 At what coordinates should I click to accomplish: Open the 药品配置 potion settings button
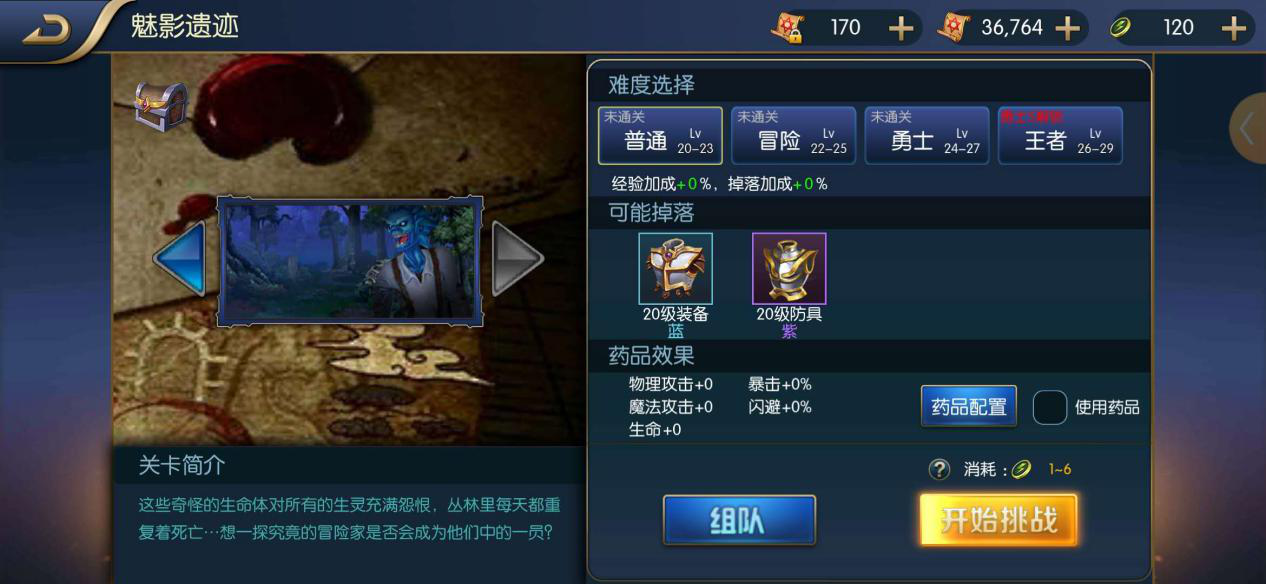(x=968, y=406)
